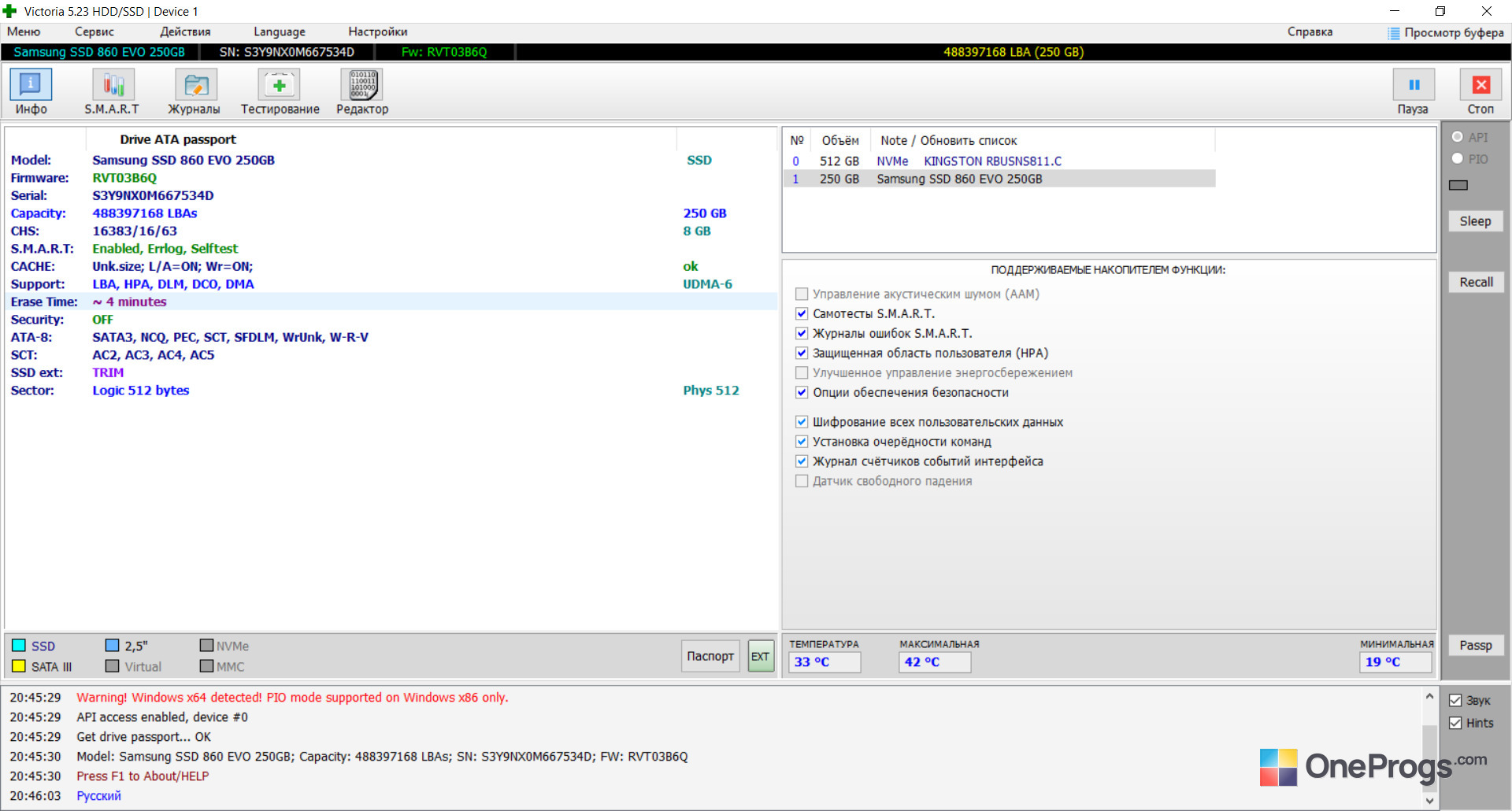Viewport: 1512px width, 811px height.
Task: Click the Serial value S3Y9NX0M667534D in passport
Action: click(153, 195)
